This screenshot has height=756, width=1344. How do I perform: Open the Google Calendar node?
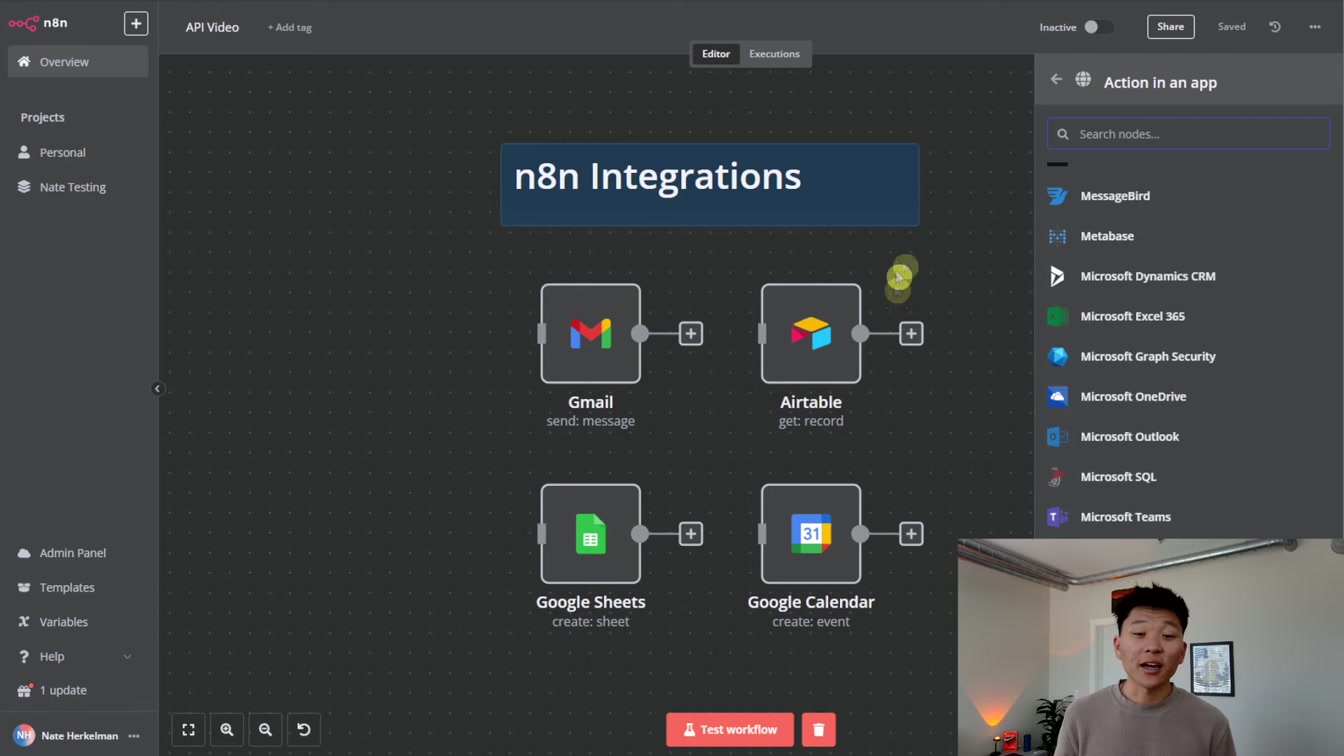tap(811, 534)
